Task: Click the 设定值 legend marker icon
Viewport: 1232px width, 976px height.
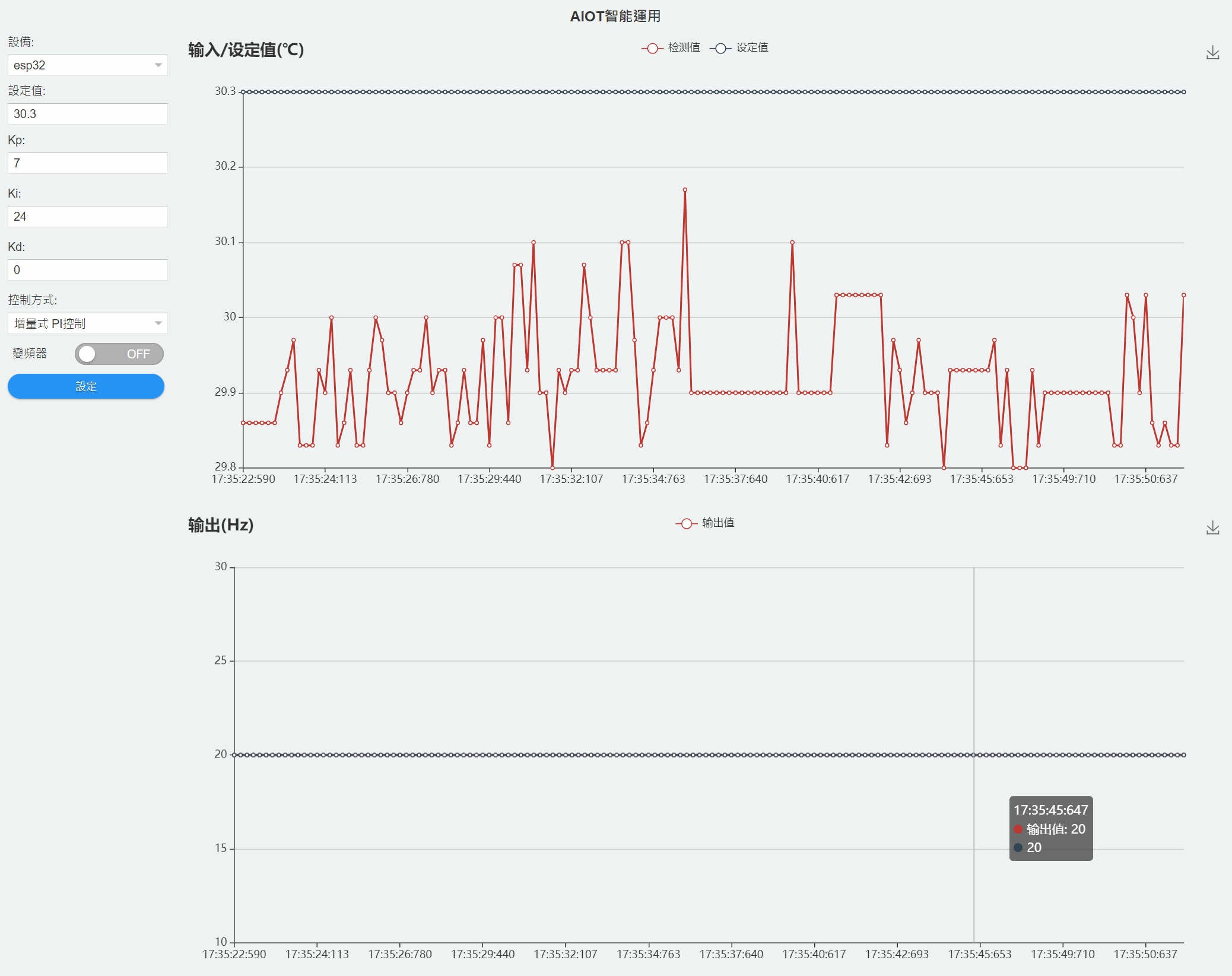Action: 720,49
